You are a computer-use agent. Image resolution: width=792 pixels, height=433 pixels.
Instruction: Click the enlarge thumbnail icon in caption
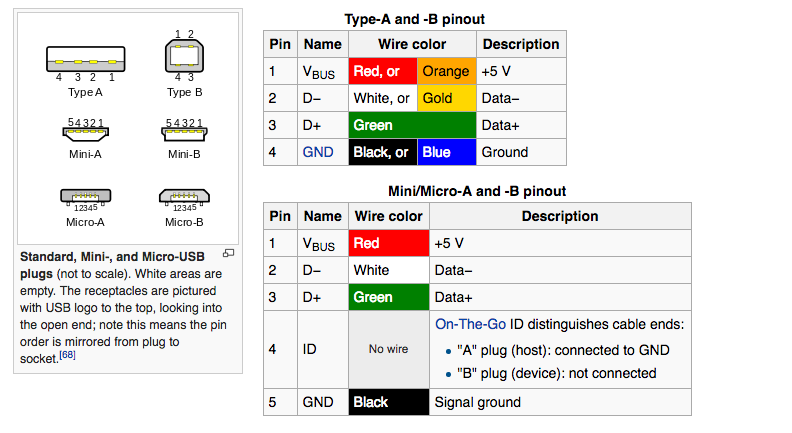[x=228, y=253]
